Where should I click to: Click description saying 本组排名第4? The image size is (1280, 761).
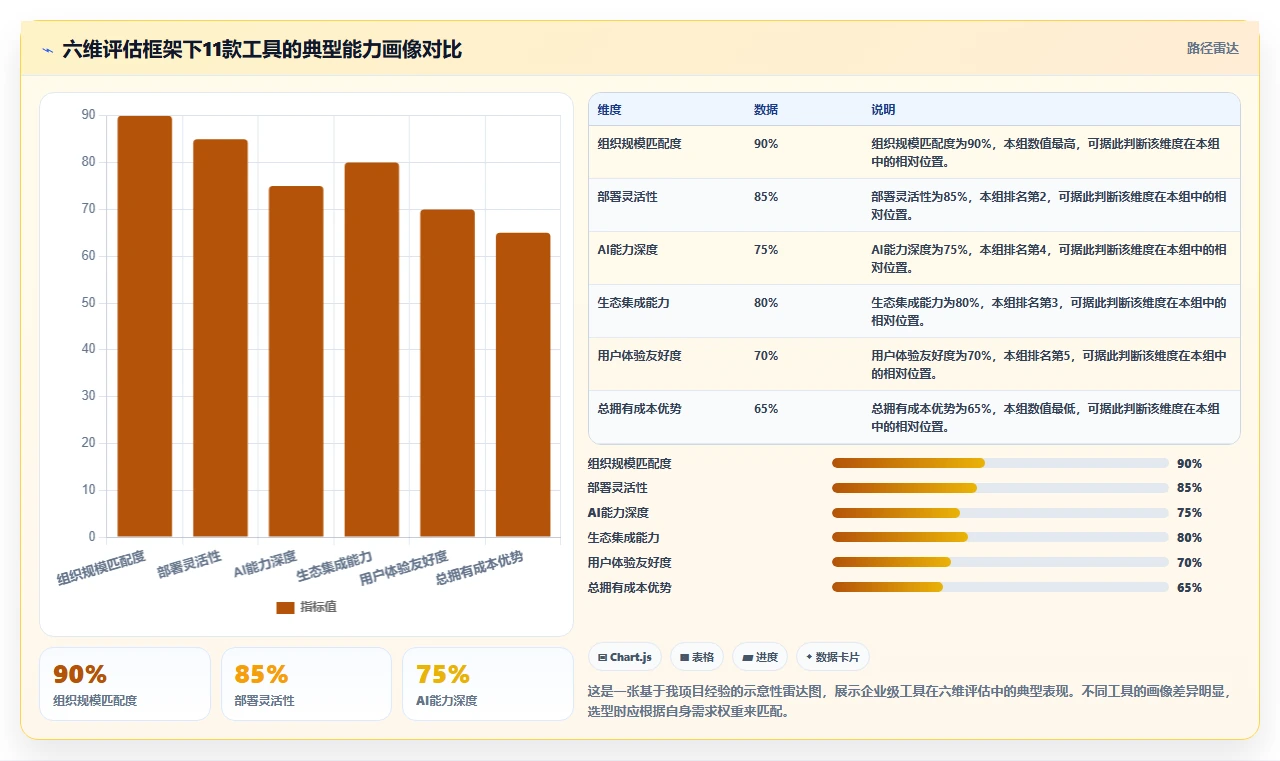pos(1049,259)
